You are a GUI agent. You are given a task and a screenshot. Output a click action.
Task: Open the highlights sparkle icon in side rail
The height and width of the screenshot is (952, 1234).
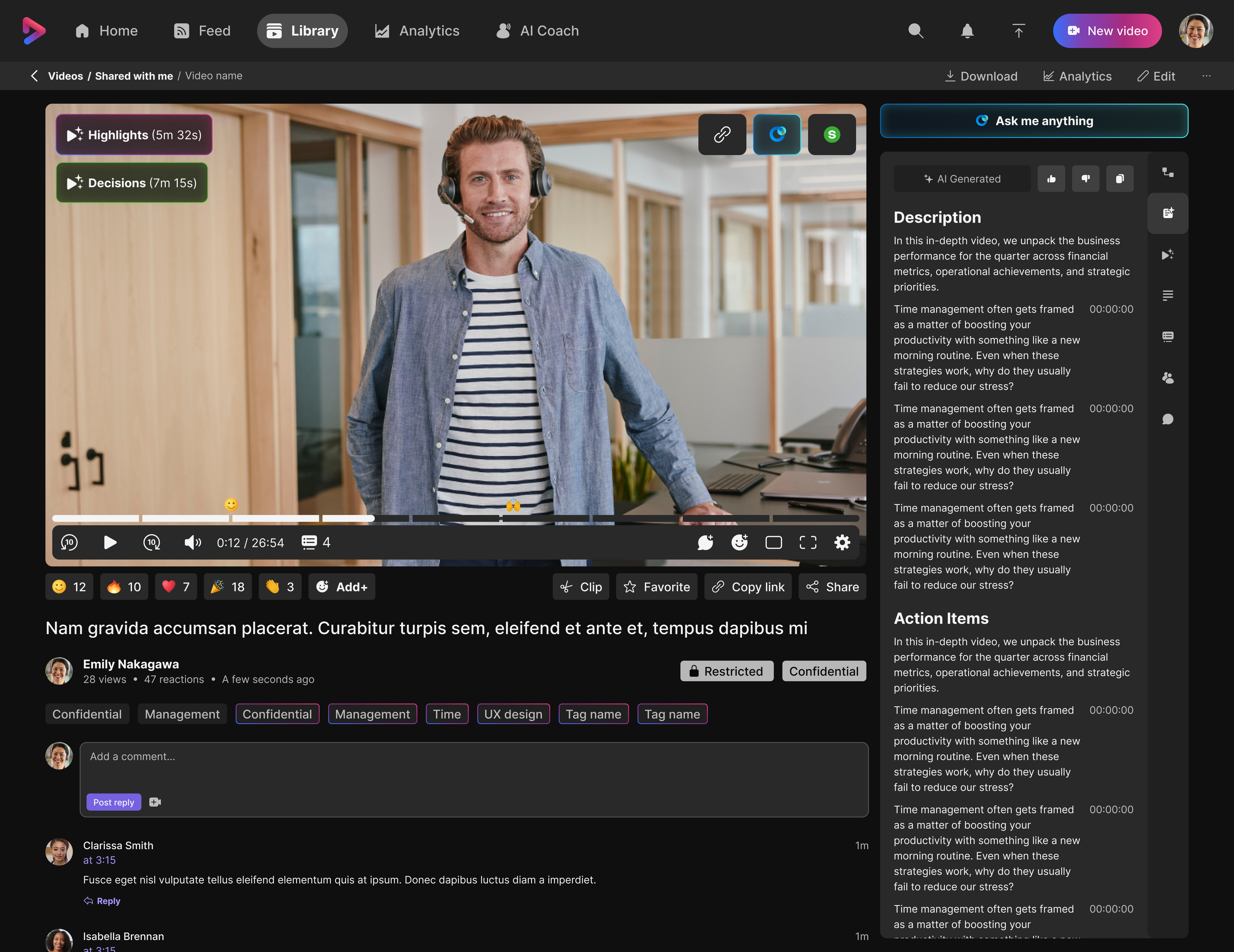pyautogui.click(x=1168, y=255)
